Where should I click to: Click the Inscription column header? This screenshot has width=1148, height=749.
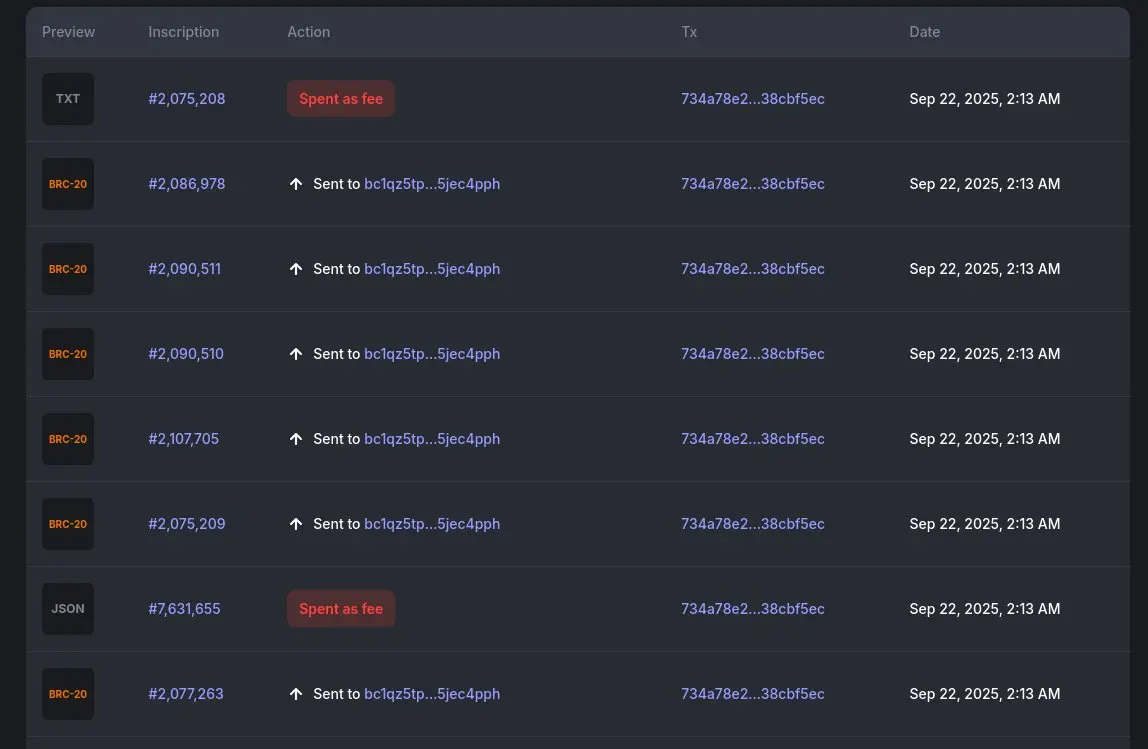tap(184, 32)
